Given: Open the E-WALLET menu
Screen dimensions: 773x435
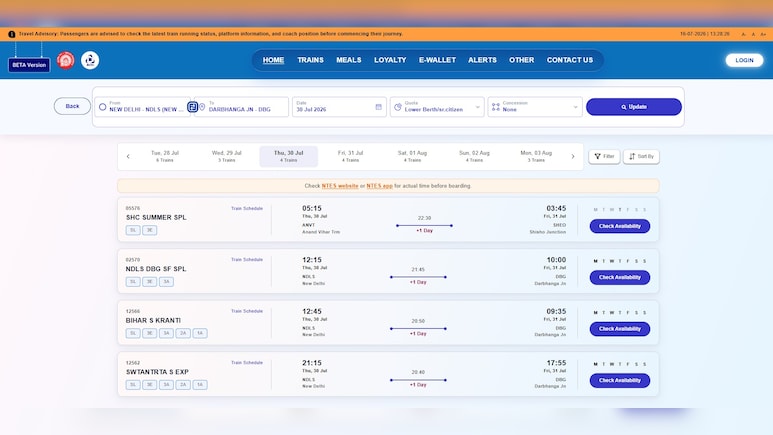Looking at the screenshot, I should (x=437, y=60).
